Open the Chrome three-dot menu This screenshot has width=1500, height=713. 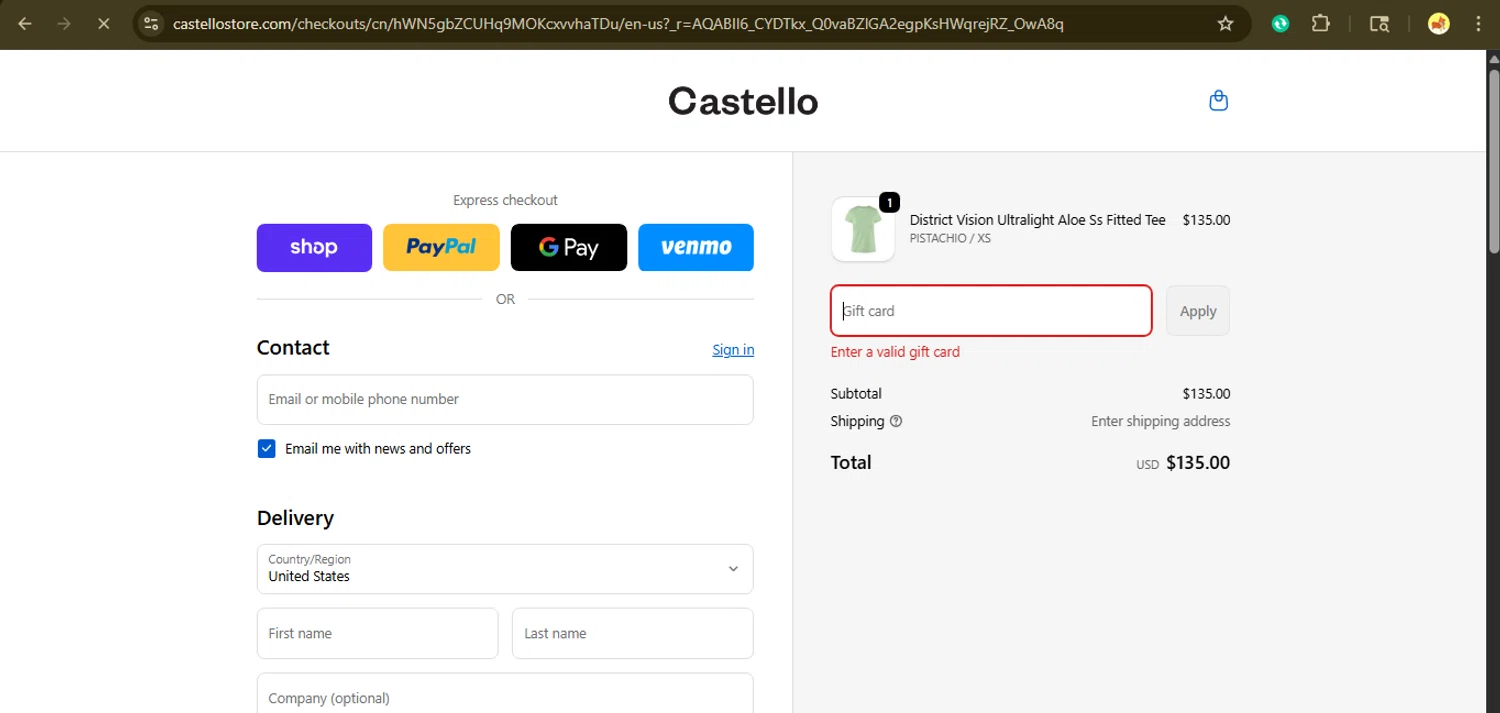coord(1478,24)
